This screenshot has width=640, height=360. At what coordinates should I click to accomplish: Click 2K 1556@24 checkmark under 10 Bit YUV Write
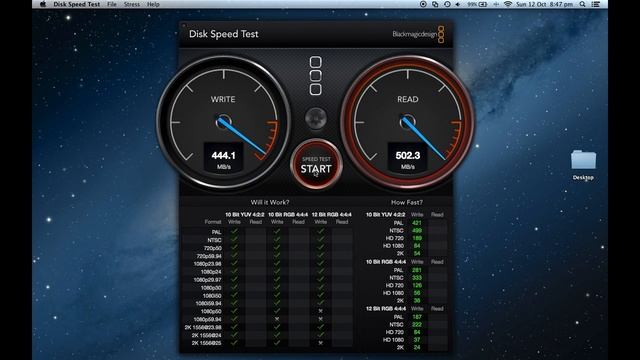[x=234, y=335]
